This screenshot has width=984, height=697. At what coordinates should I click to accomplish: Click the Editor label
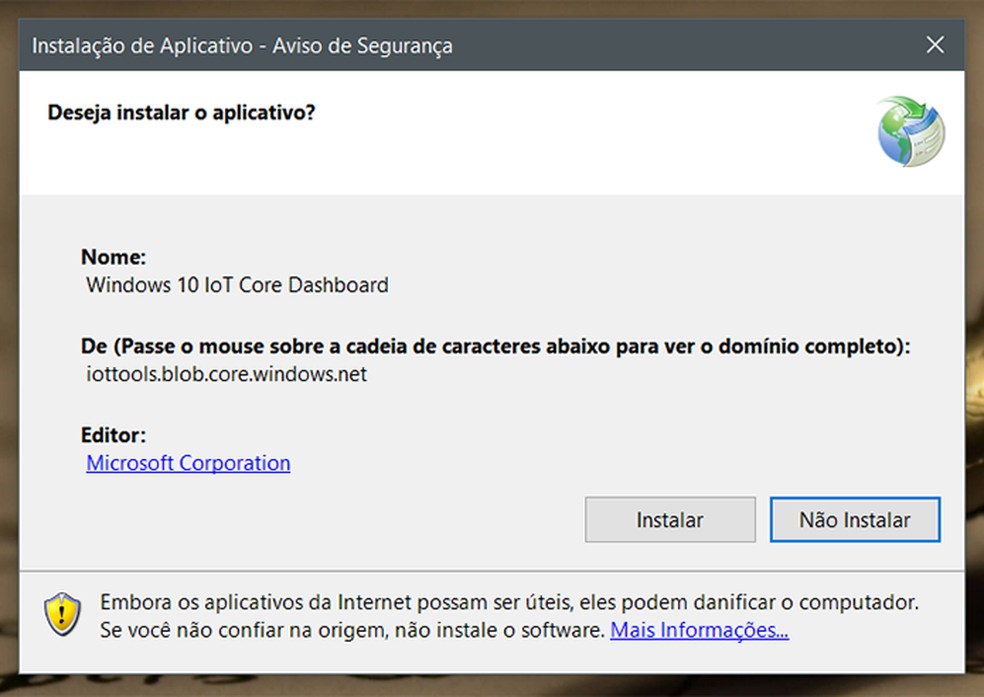(x=112, y=435)
